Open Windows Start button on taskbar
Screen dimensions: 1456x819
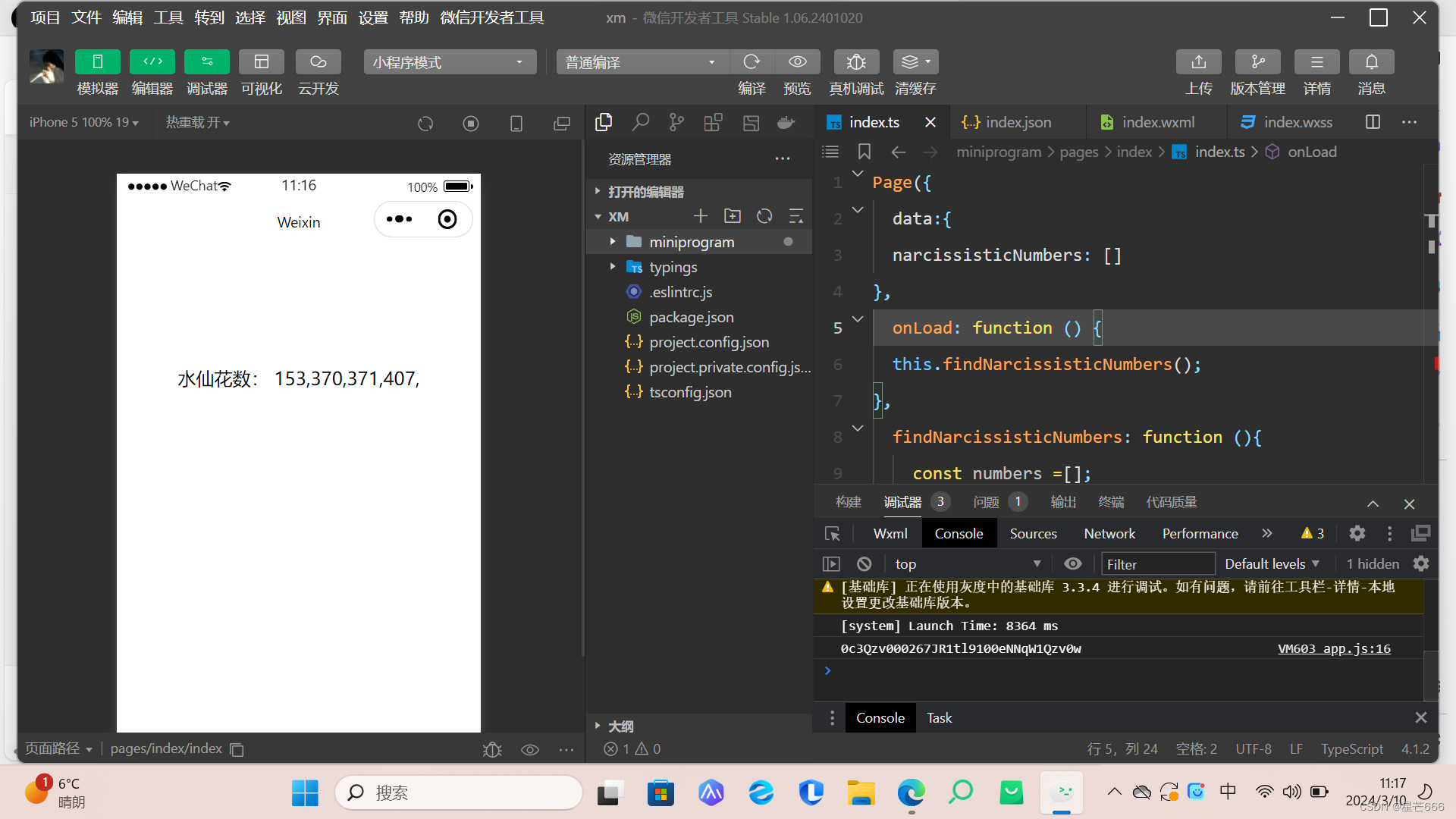coord(305,793)
